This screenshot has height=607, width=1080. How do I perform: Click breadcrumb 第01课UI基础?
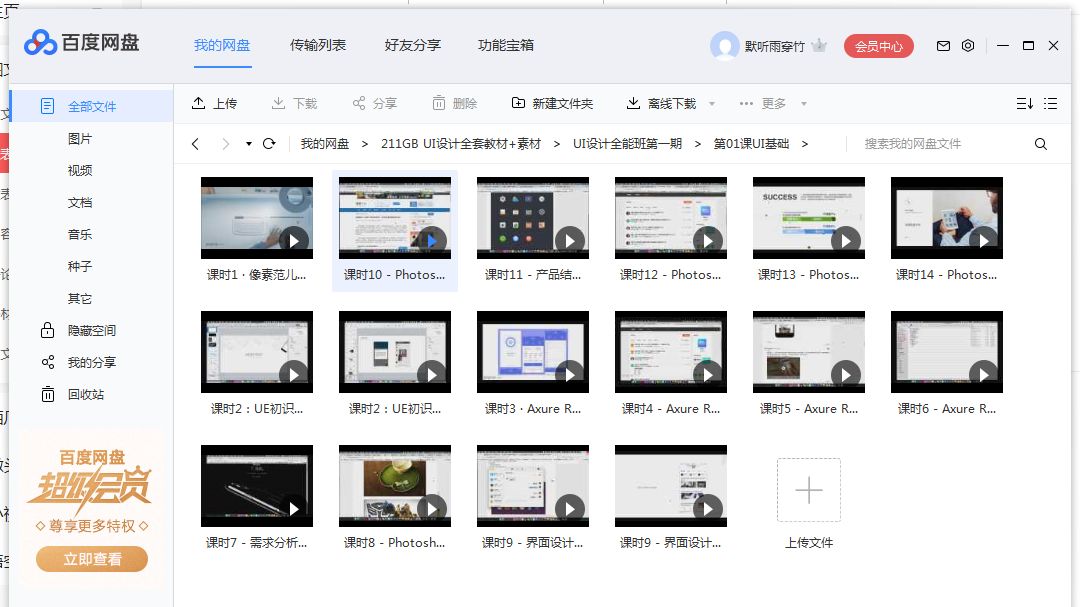tap(751, 144)
